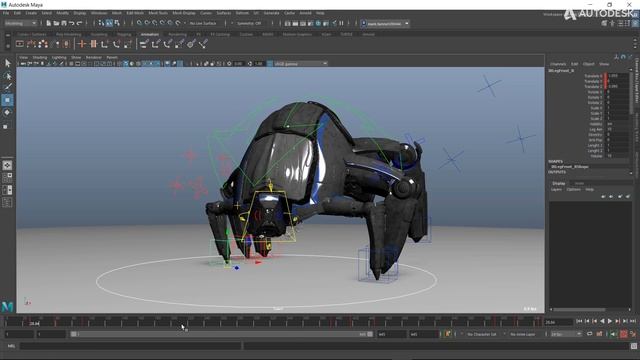Viewport: 640px width, 360px height.
Task: Open the account sign-in dropdown arrow
Action: coord(407,24)
